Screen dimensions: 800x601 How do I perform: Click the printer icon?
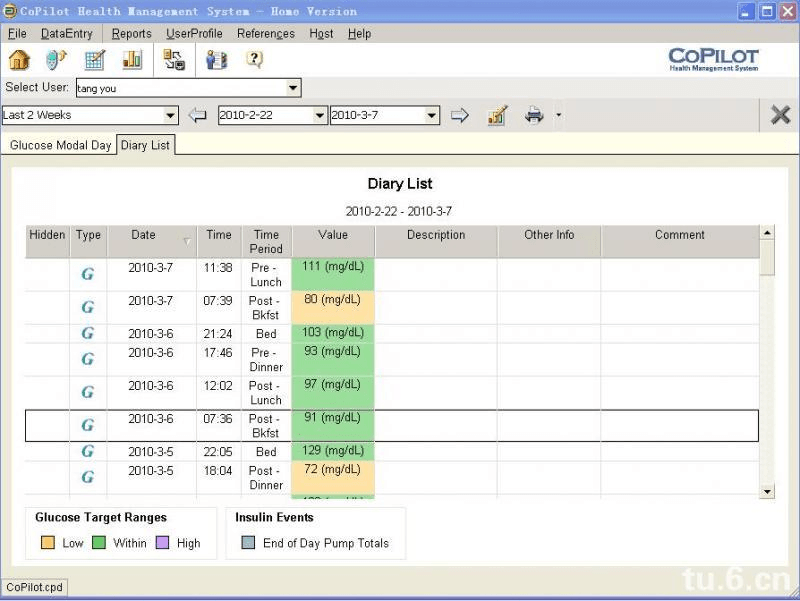(x=534, y=115)
